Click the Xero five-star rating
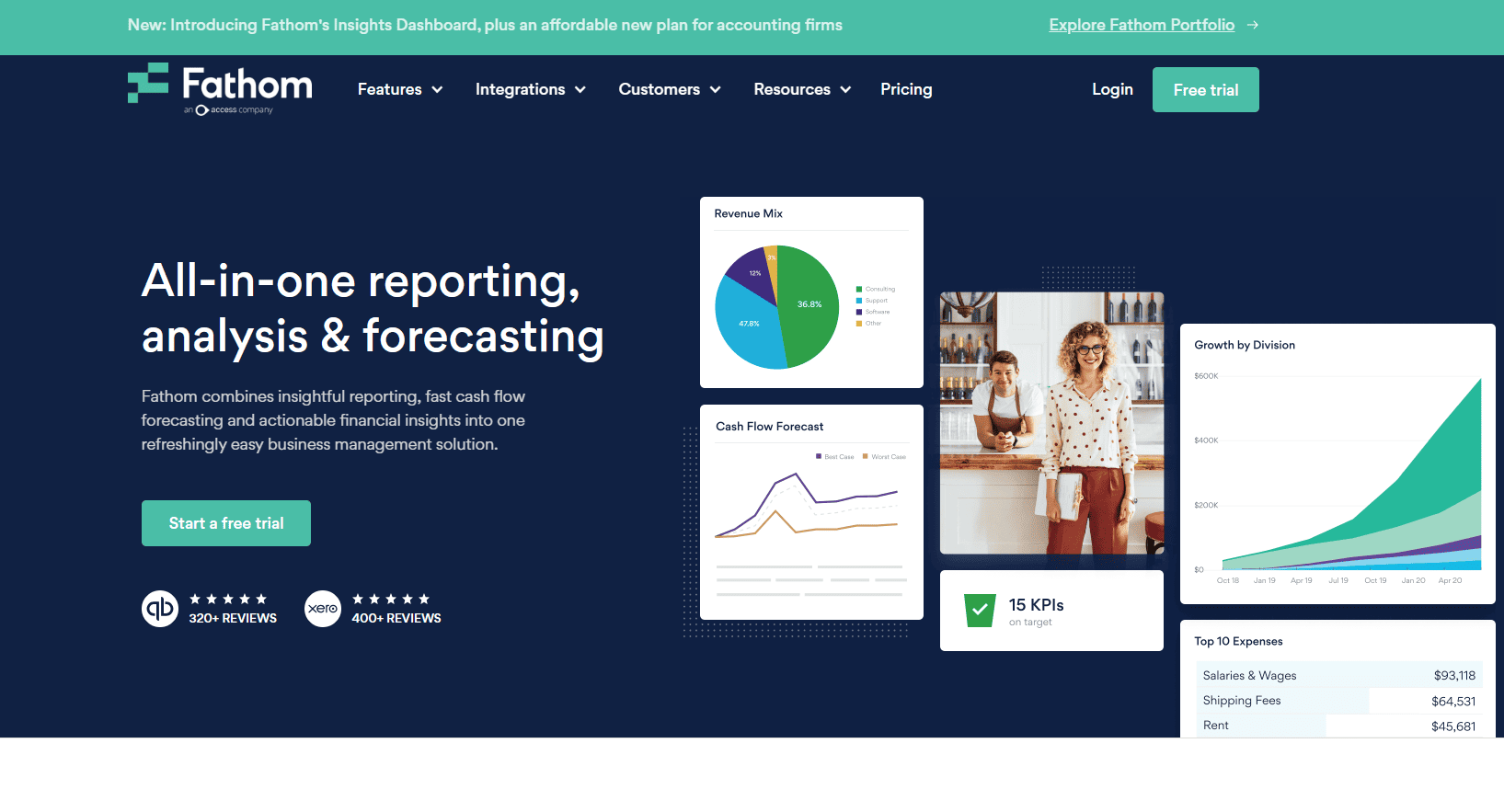Screen dimensions: 1504x812 pyautogui.click(x=391, y=599)
